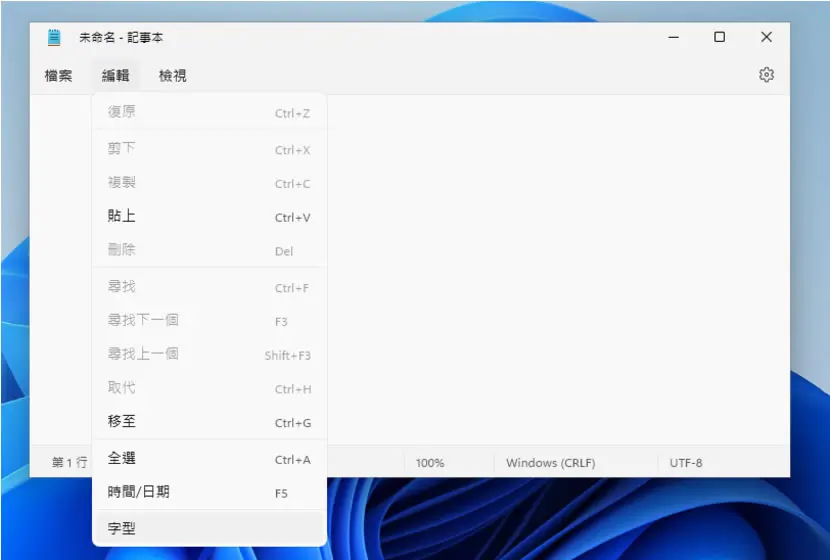Viewport: 830px width, 560px height.
Task: Click the UTF-8 encoding status label
Action: [685, 463]
